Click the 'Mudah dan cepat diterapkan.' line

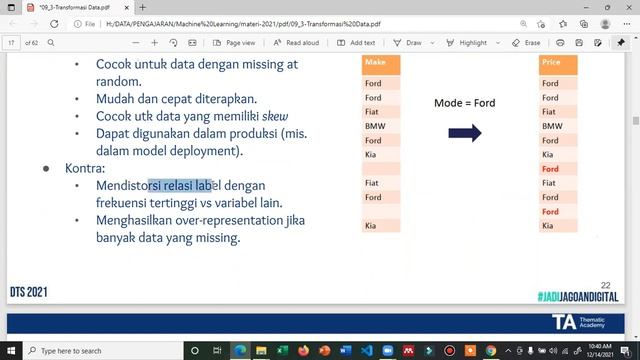[x=176, y=99]
